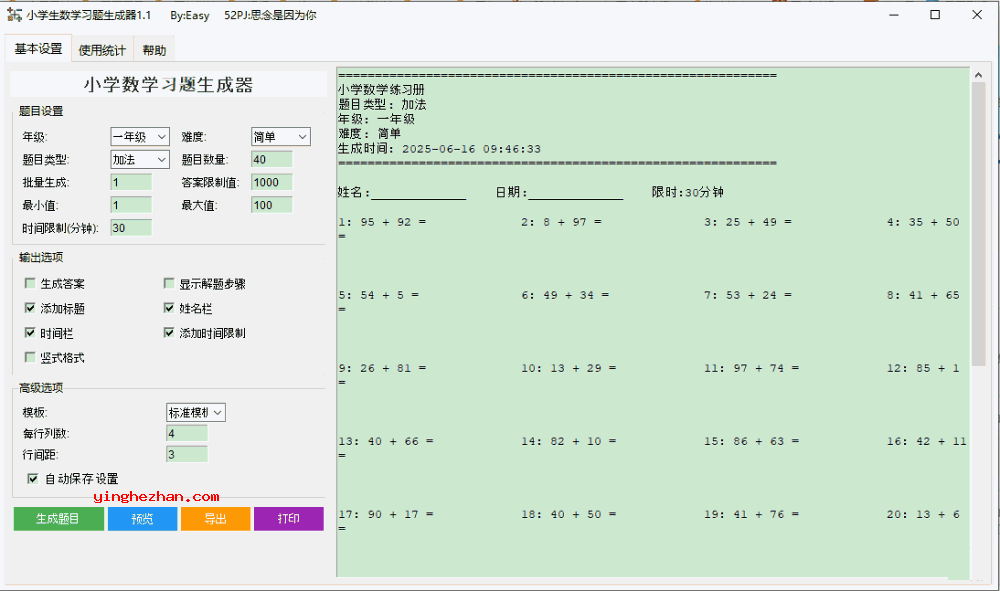
Task: Click the vertical scrollbar thumb in preview
Action: (x=978, y=224)
